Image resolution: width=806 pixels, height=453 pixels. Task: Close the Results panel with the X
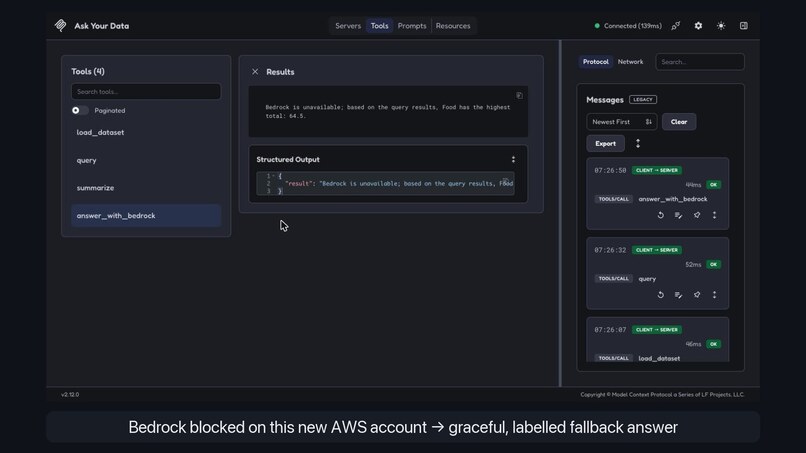[x=255, y=72]
